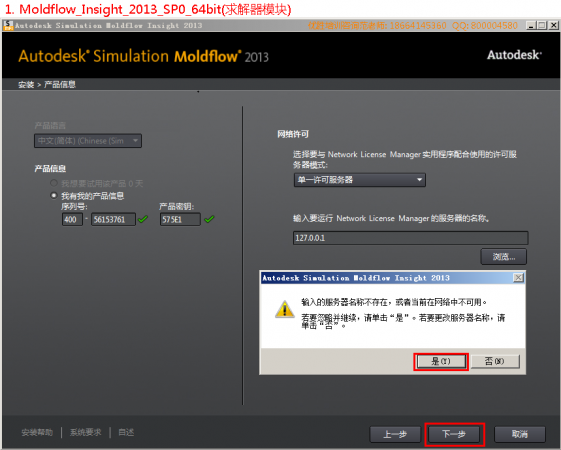
Task: Click the 上一步 button
Action: pyautogui.click(x=395, y=434)
